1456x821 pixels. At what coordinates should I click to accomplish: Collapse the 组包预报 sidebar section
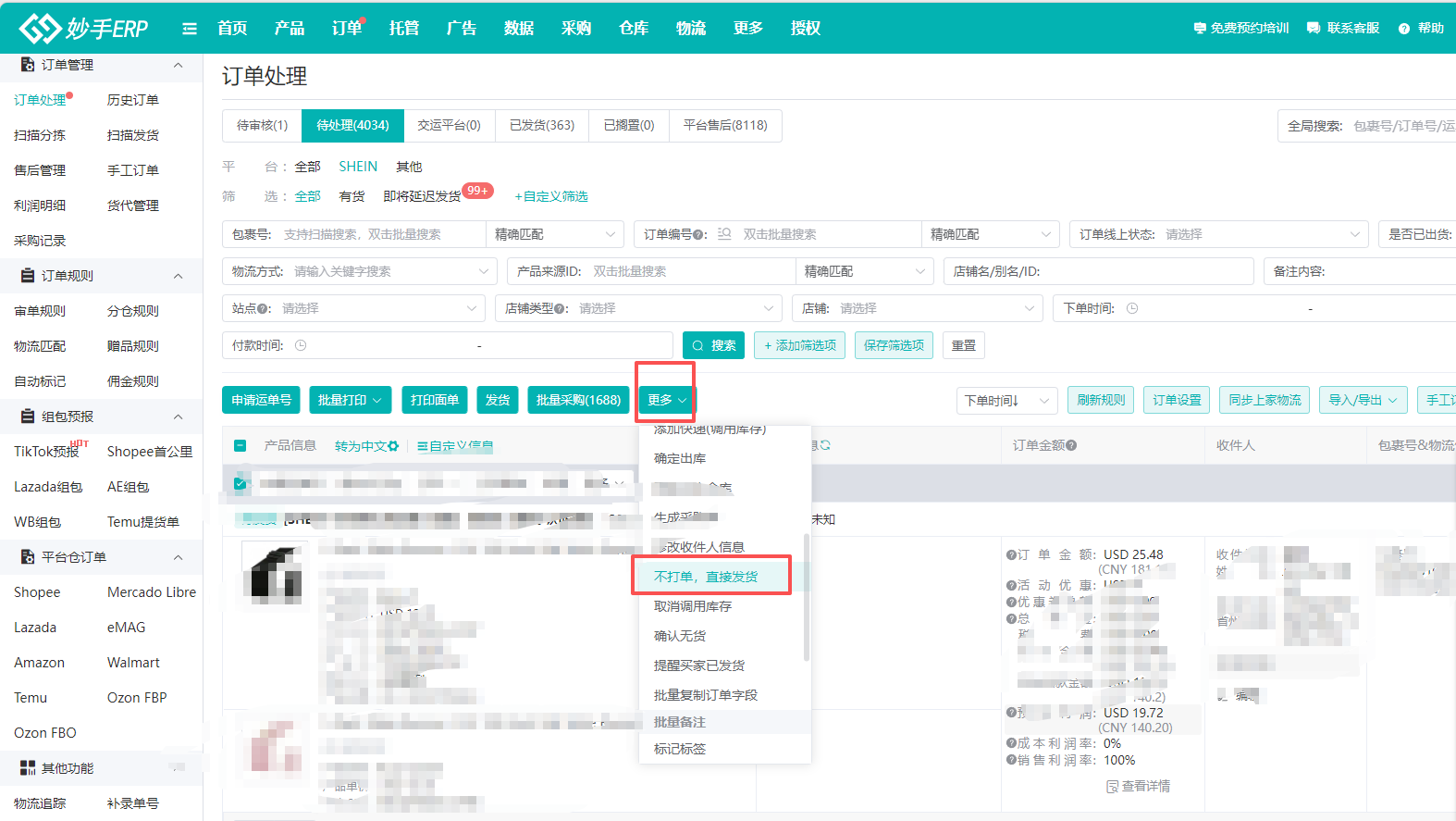click(179, 417)
